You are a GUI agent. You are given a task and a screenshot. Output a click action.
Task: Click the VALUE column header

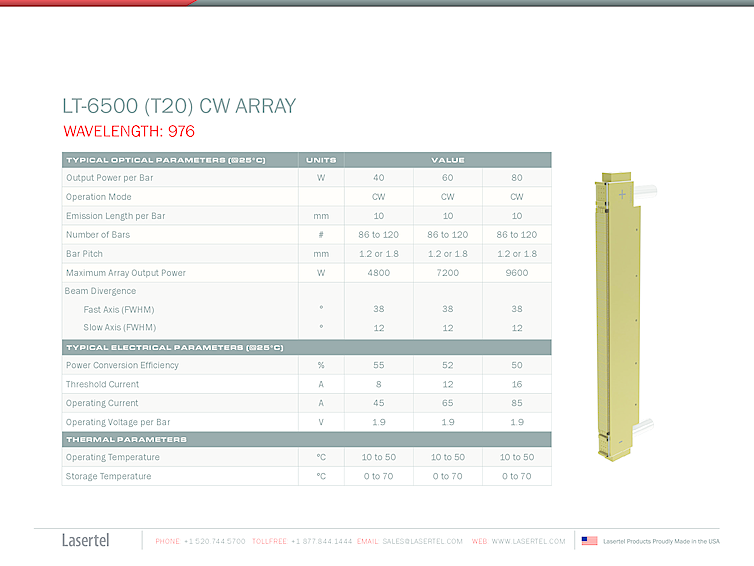tap(447, 160)
